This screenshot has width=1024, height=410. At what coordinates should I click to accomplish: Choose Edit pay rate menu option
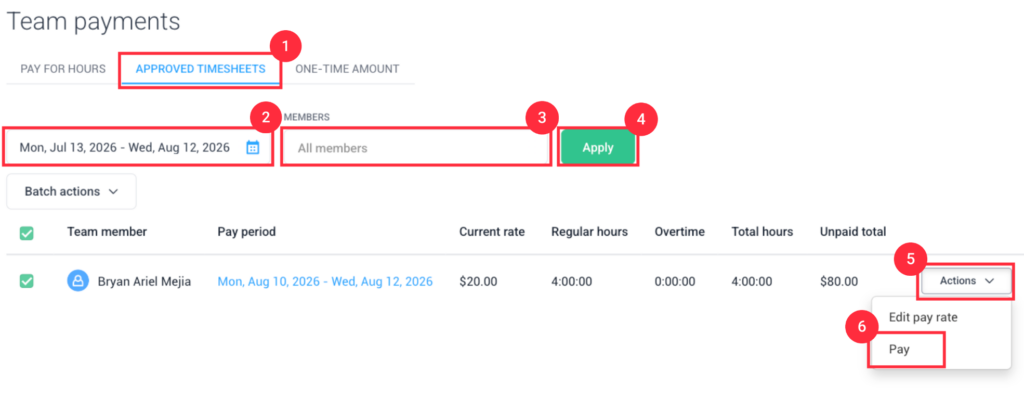[x=923, y=317]
